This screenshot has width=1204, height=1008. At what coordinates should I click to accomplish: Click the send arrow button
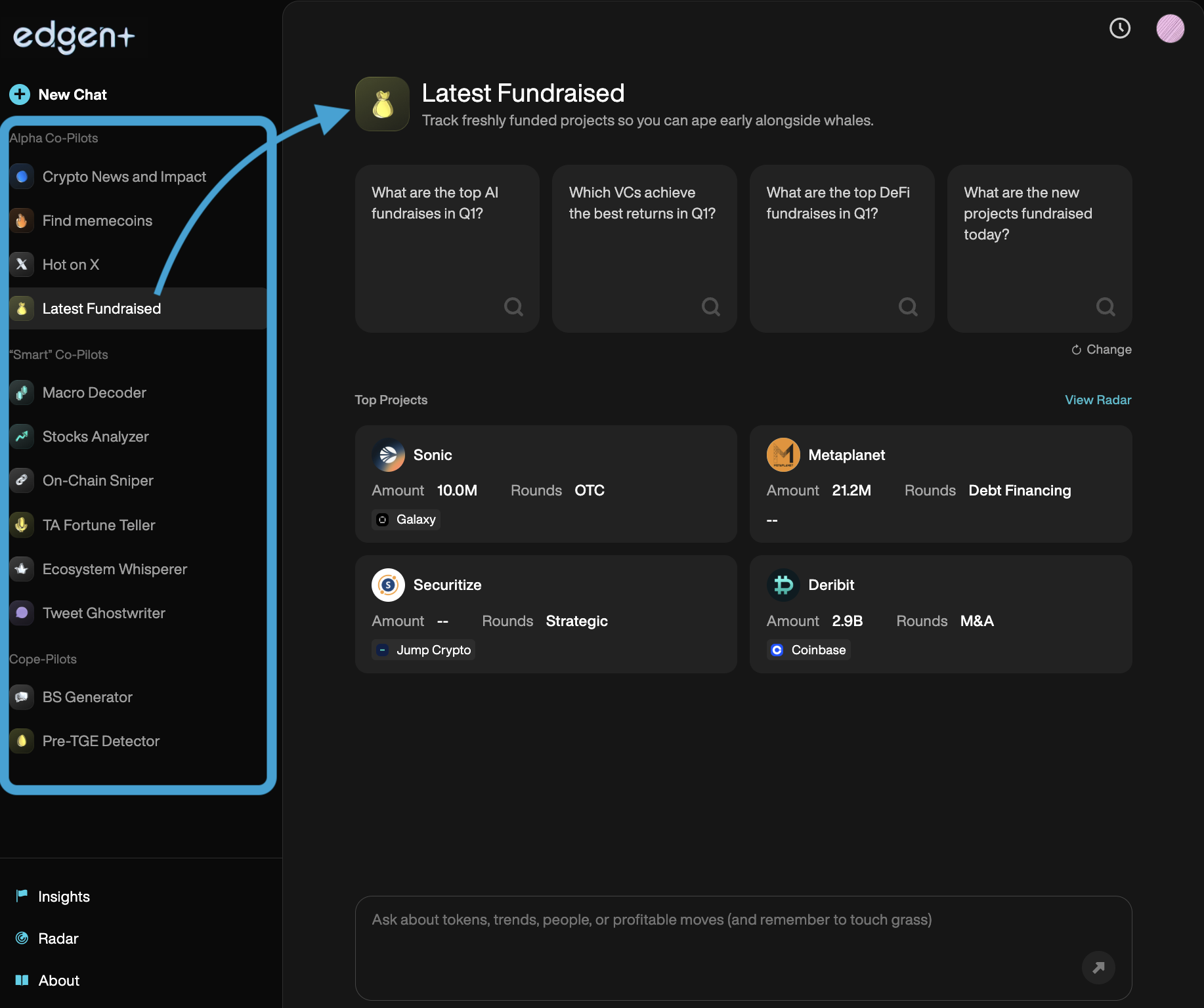click(x=1098, y=967)
